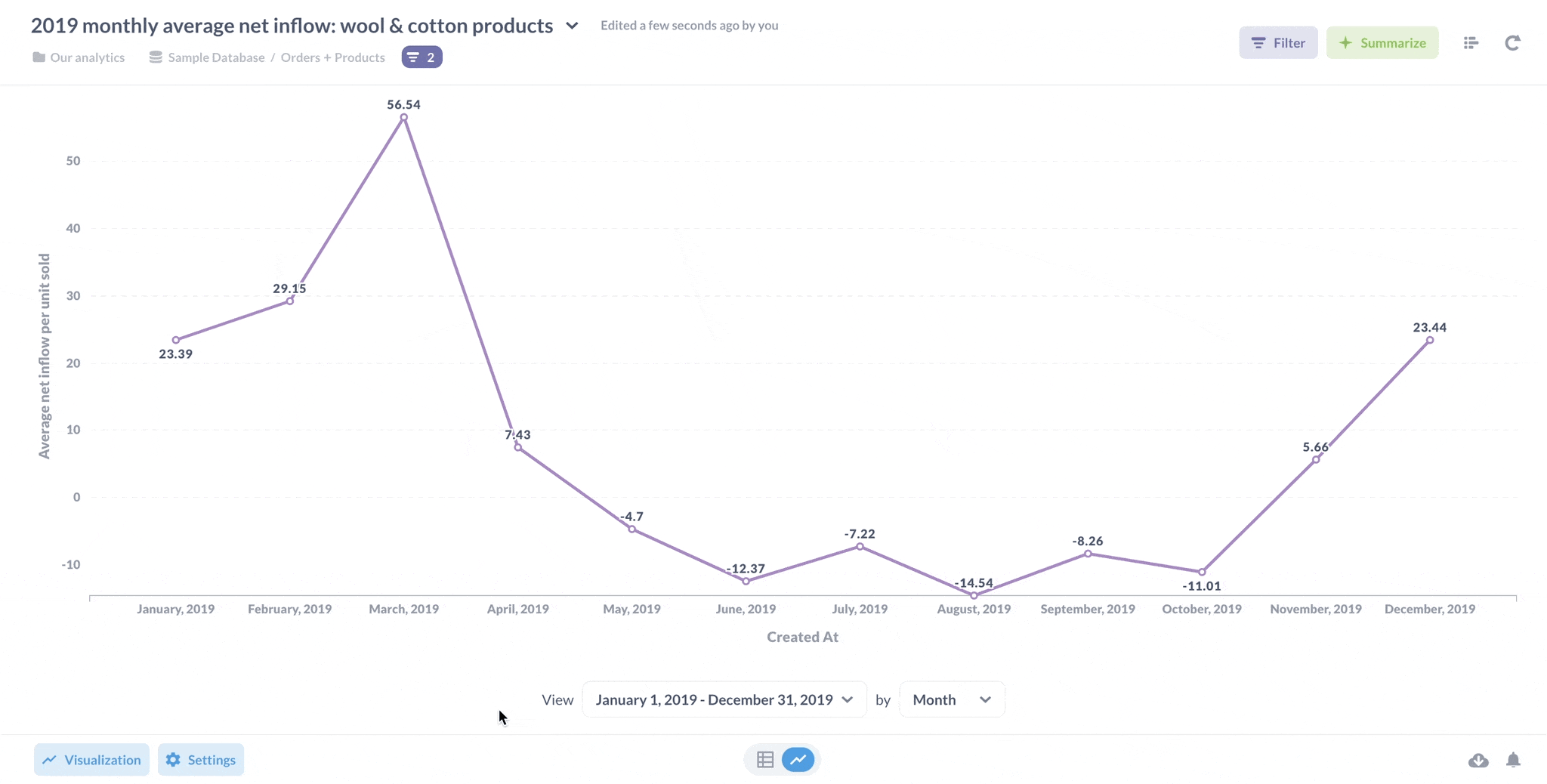
Task: Click the Our analytics folder icon
Action: pyautogui.click(x=39, y=57)
